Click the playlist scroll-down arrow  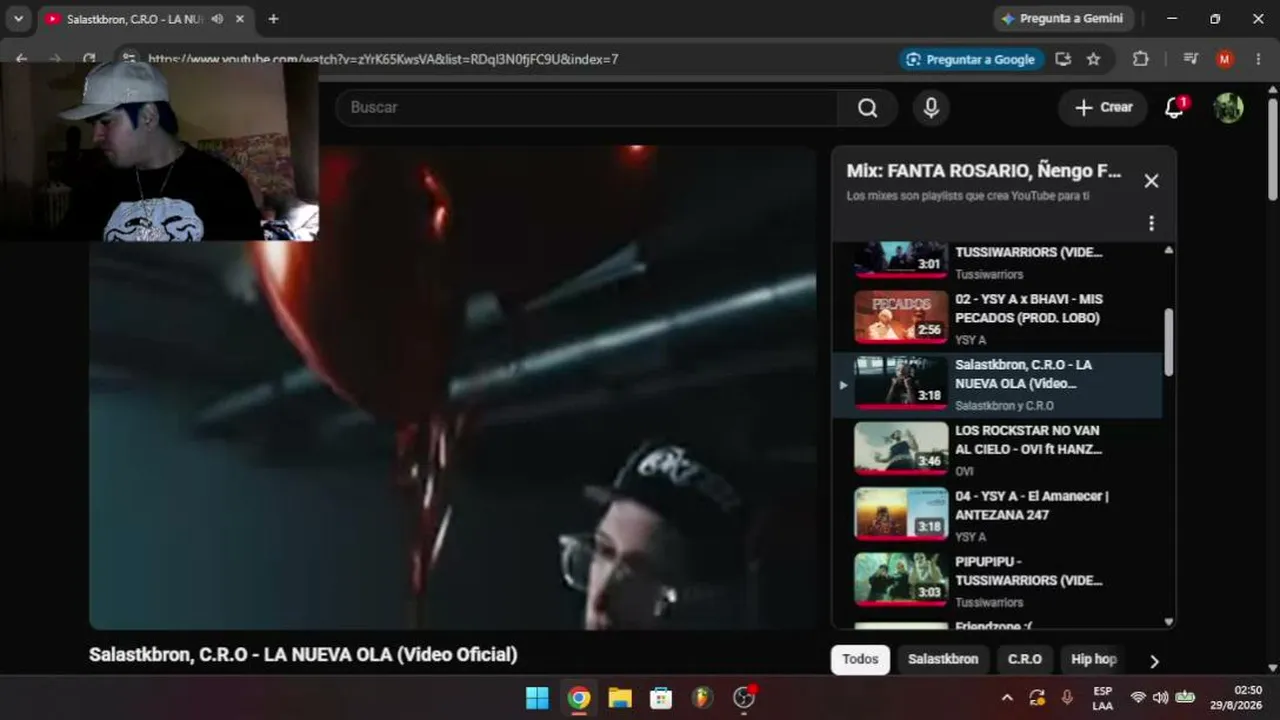click(1168, 622)
